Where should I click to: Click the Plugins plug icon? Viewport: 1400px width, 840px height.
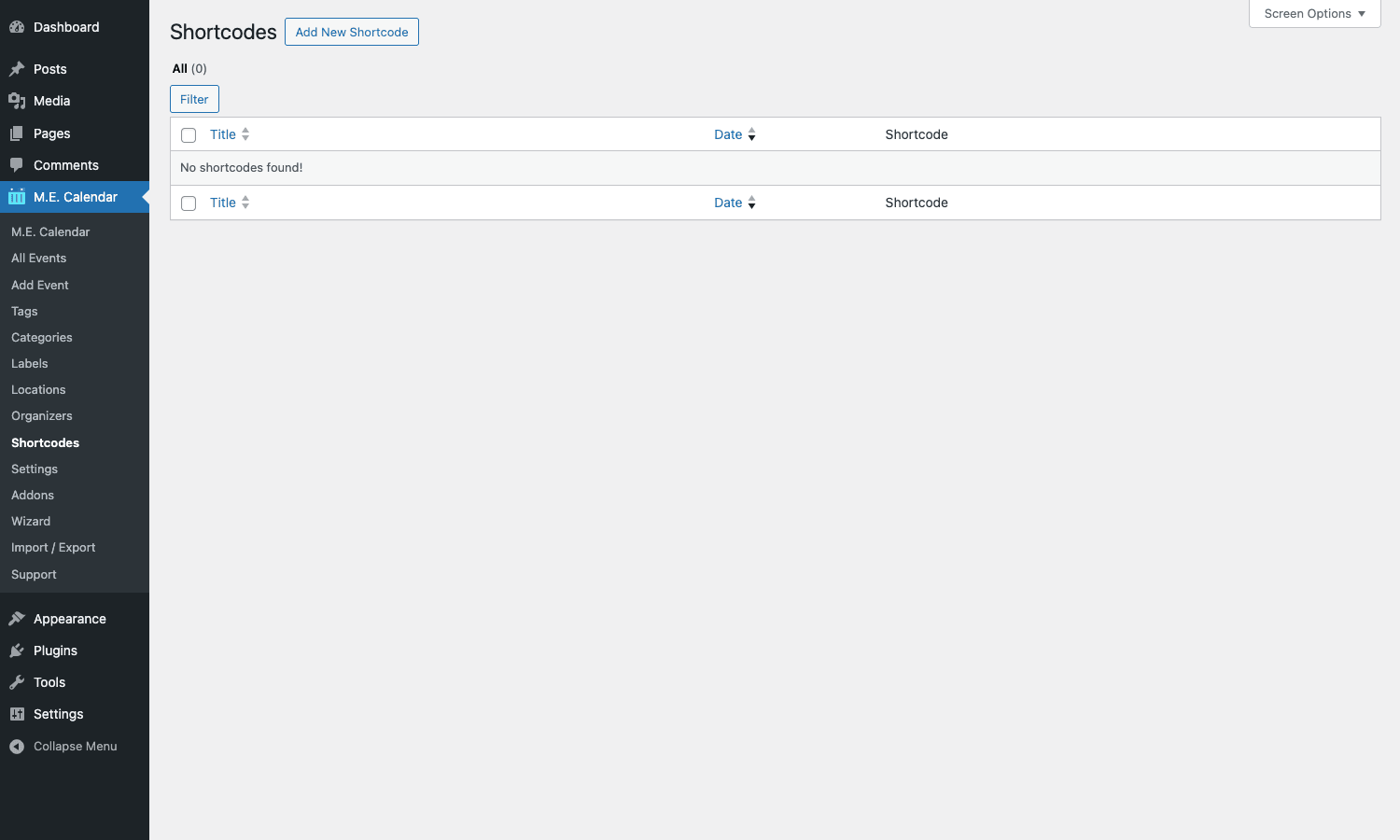pos(17,651)
